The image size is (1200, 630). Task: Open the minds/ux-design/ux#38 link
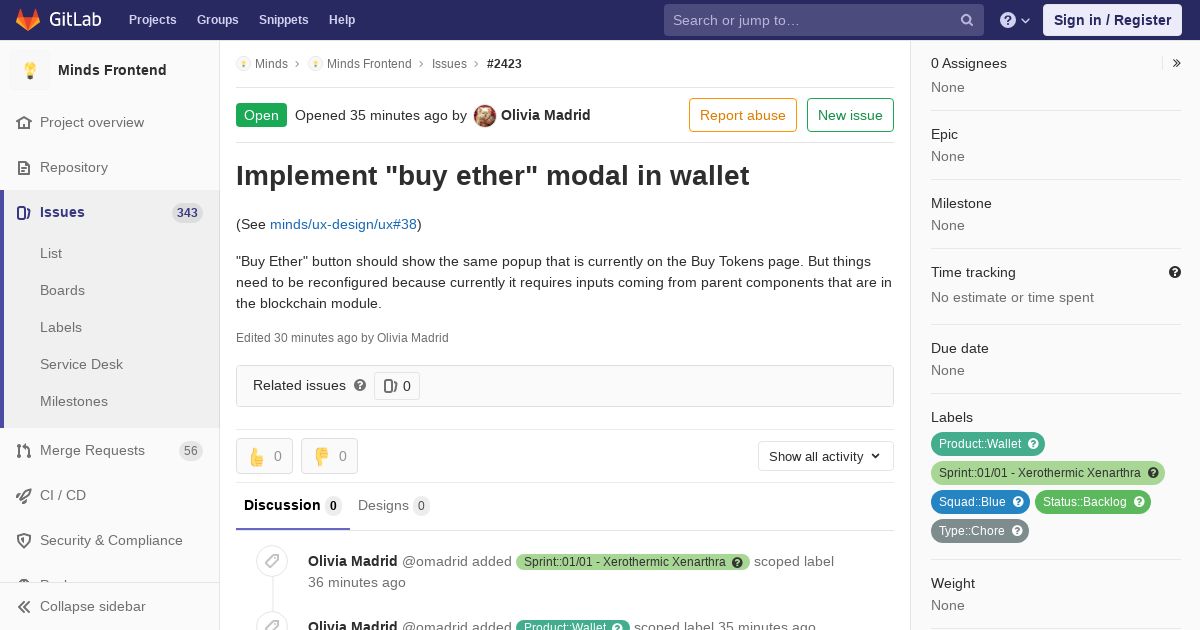(343, 224)
